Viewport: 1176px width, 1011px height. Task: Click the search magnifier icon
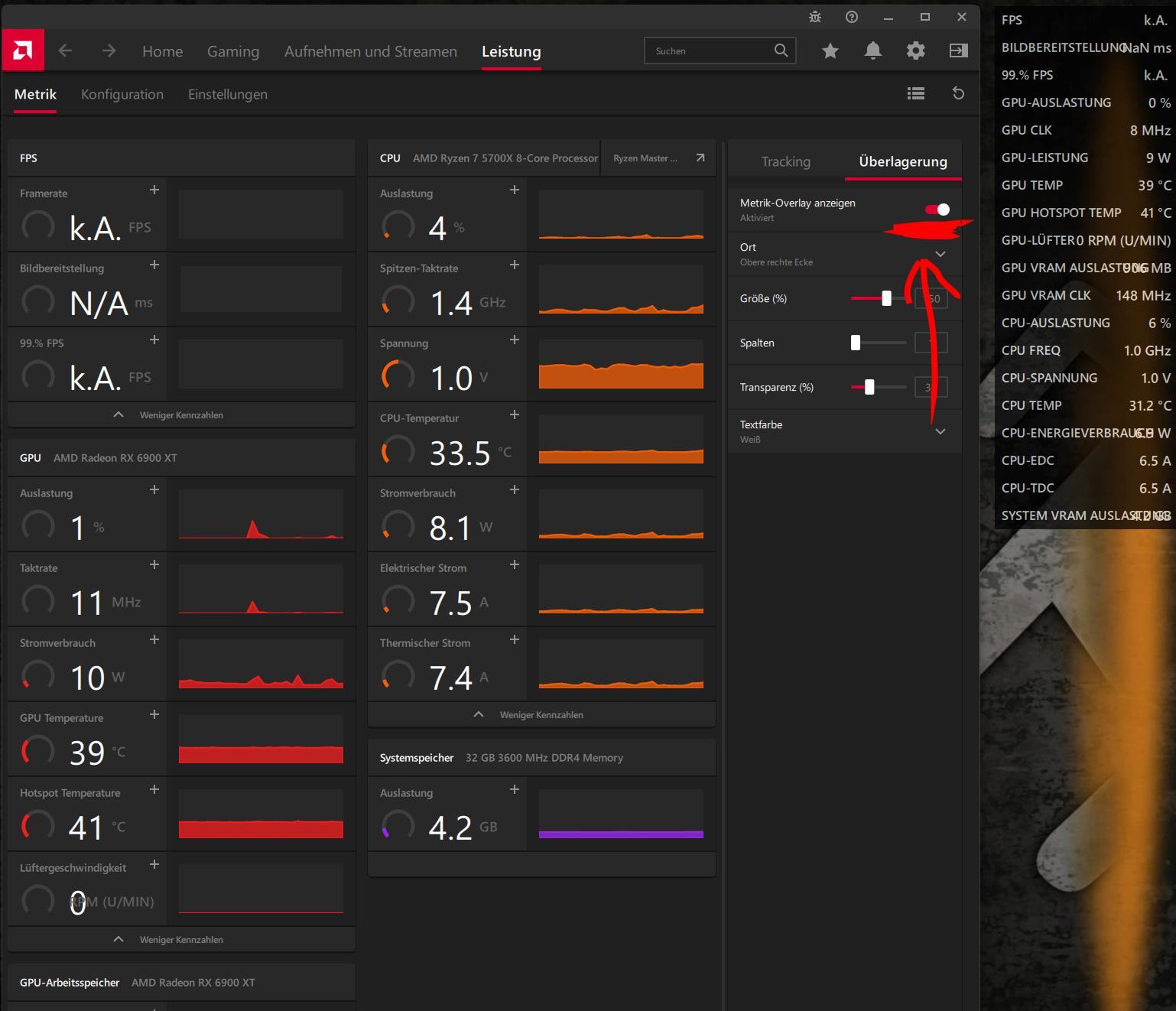click(x=781, y=50)
